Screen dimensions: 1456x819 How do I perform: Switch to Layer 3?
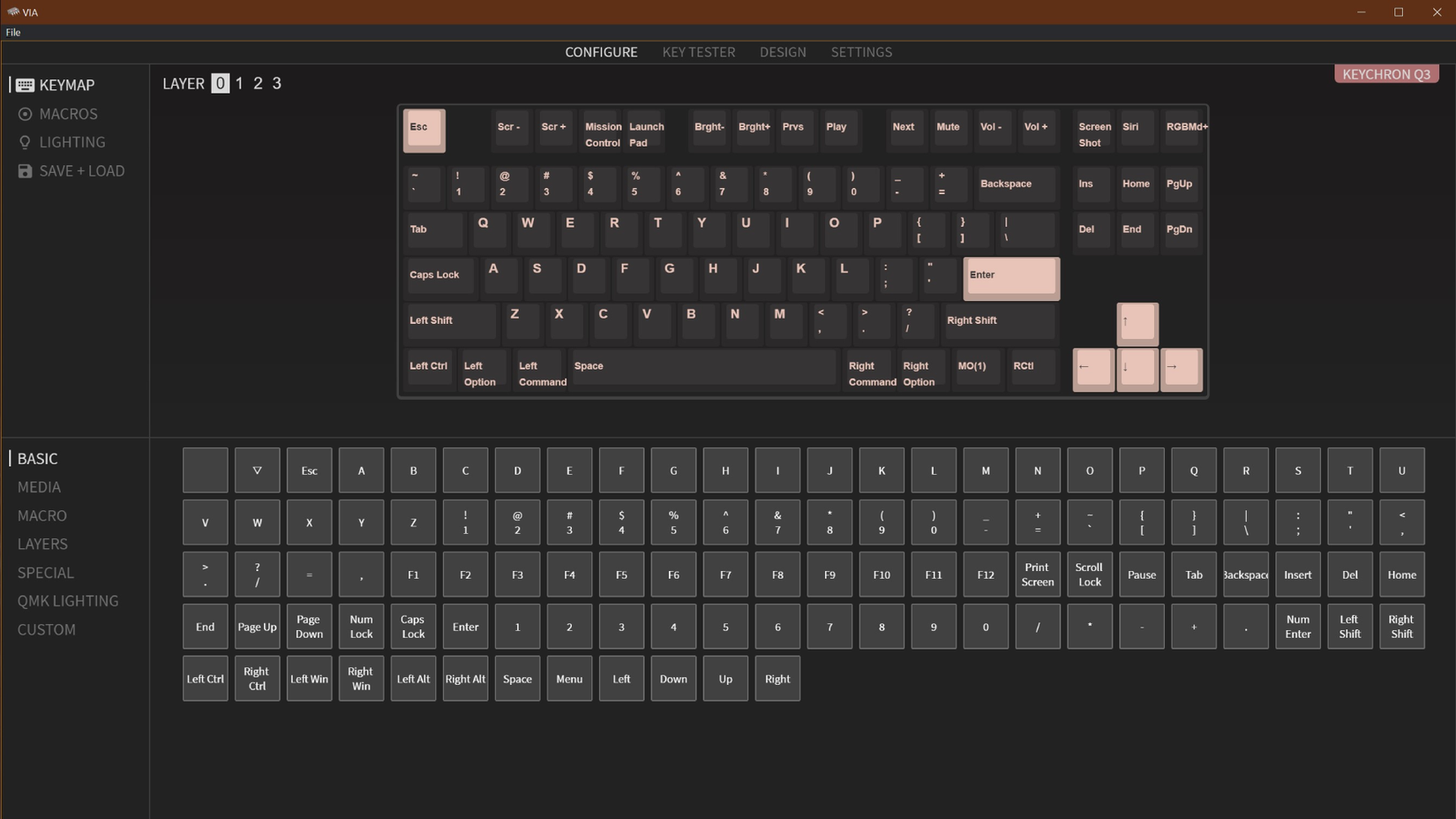tap(276, 83)
